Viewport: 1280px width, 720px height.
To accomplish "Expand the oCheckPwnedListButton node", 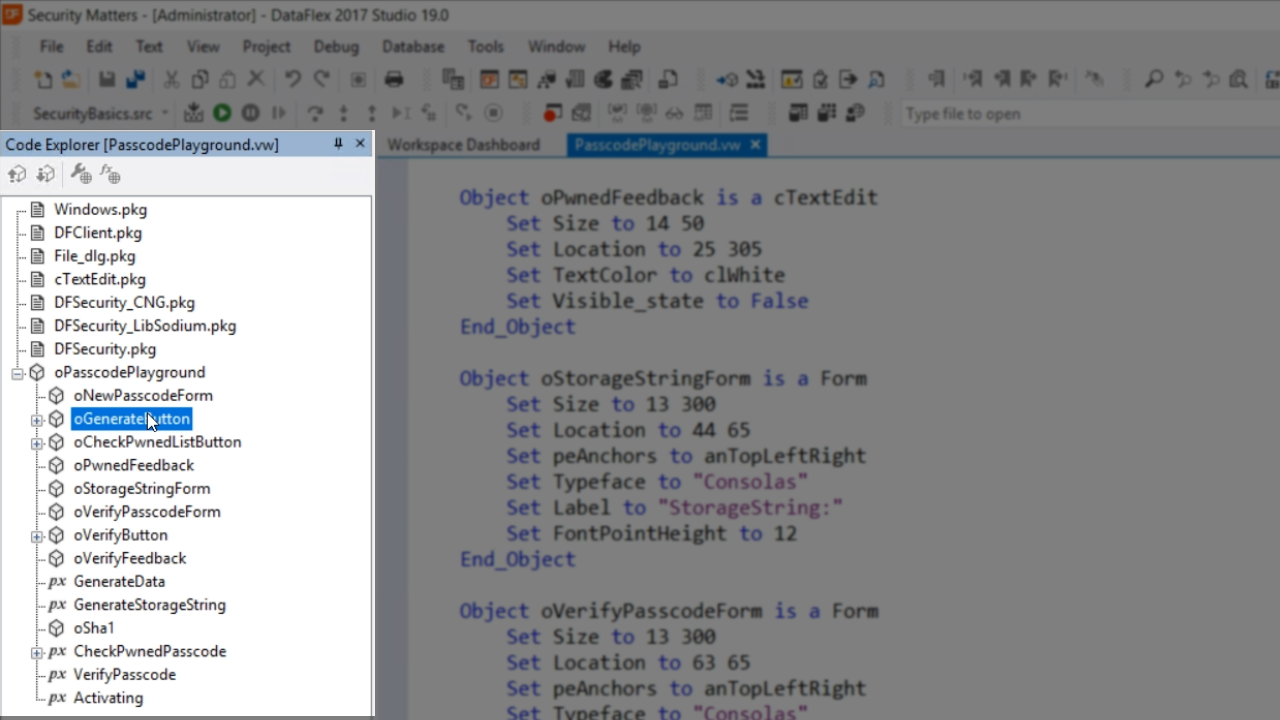I will [37, 443].
